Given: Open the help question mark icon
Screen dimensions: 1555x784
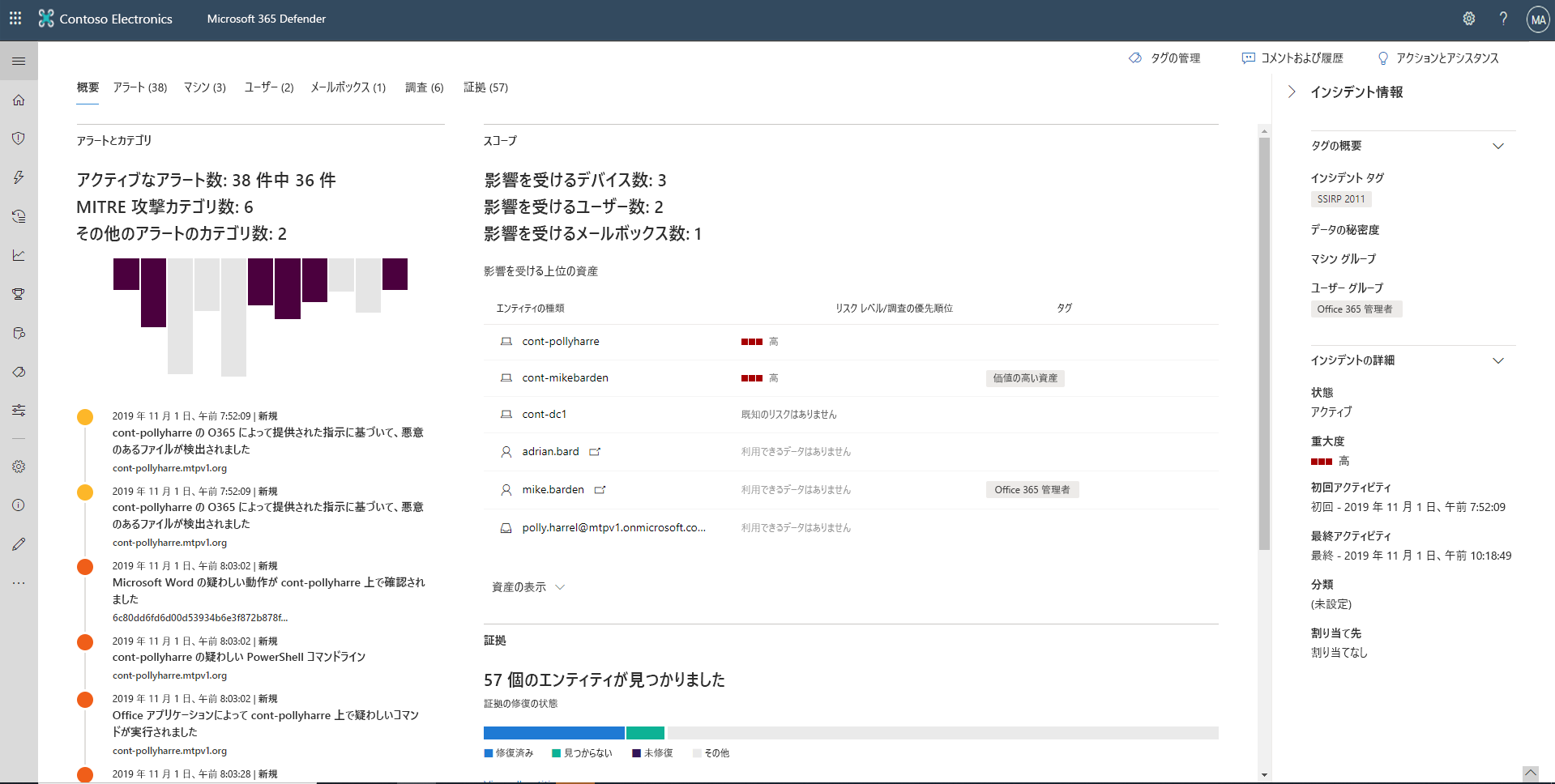Looking at the screenshot, I should 1503,19.
